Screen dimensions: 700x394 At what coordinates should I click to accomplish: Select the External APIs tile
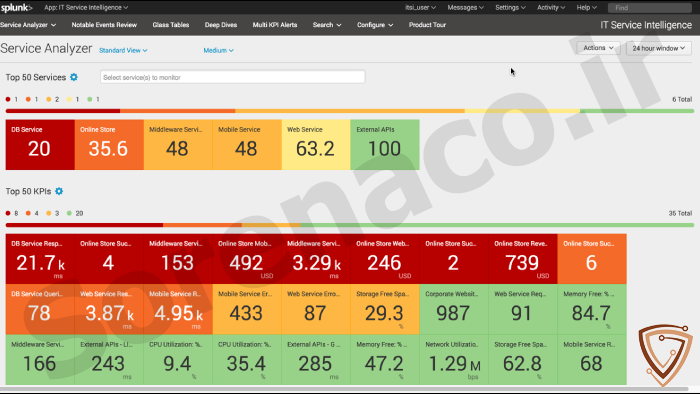pyautogui.click(x=385, y=145)
